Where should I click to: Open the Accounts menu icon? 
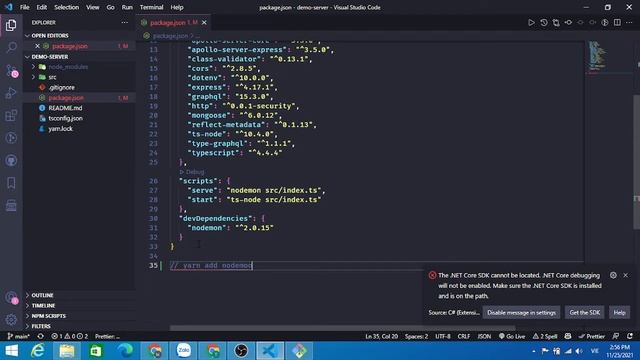point(11,298)
